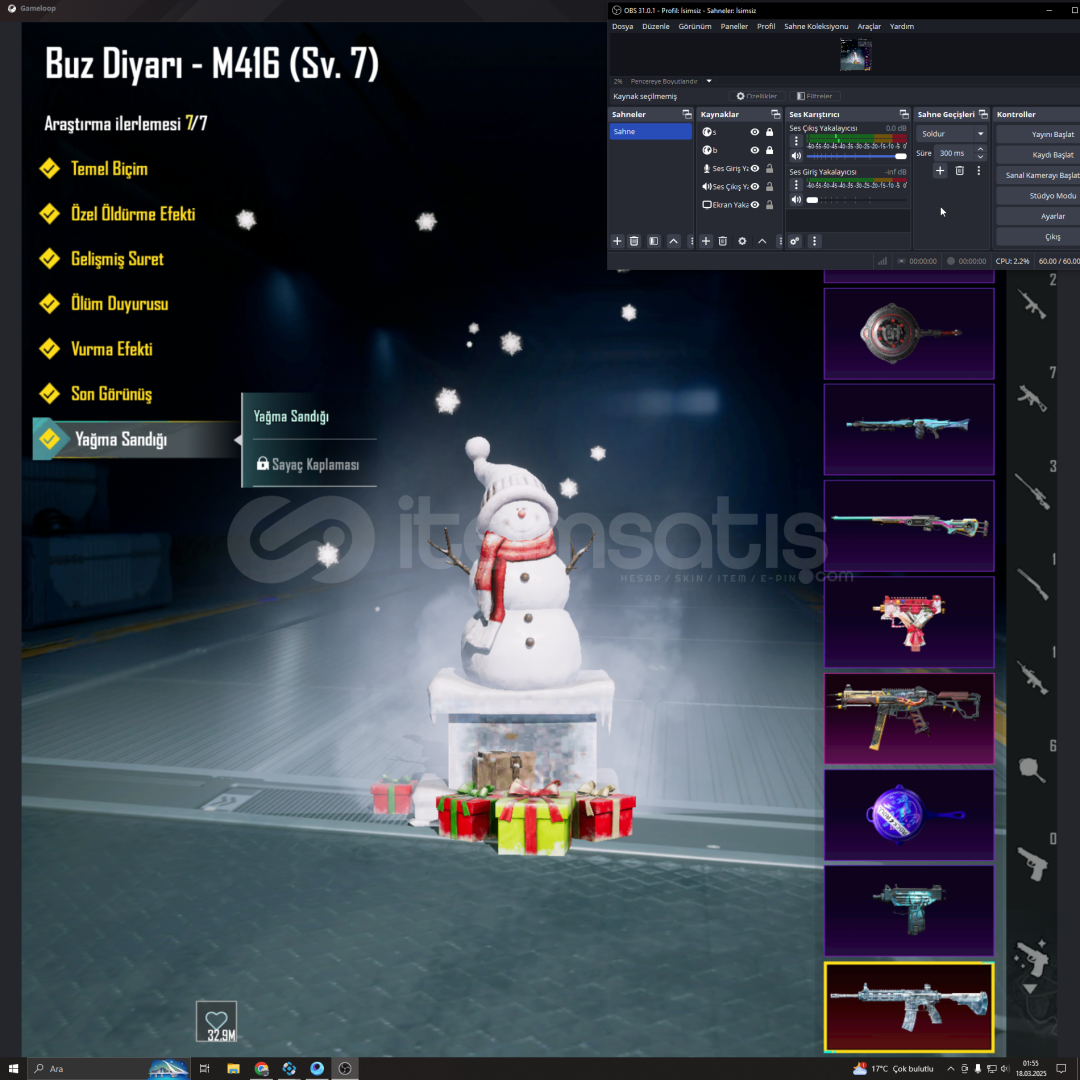Select the red pan skin thumbnail
Viewport: 1080px width, 1080px height.
(908, 333)
